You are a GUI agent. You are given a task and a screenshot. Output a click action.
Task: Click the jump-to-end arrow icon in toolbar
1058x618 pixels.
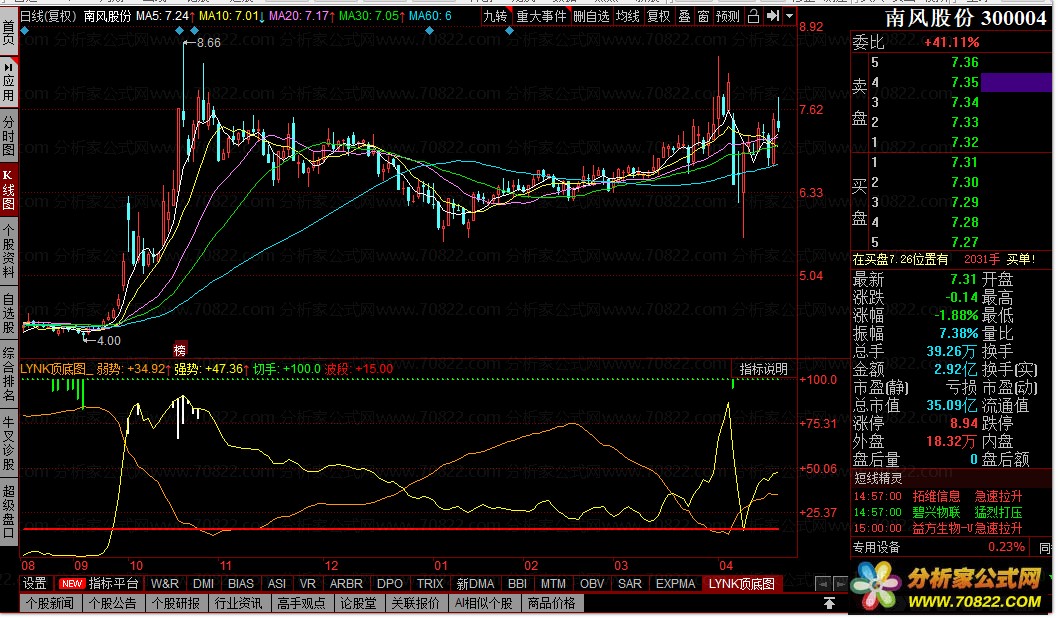click(773, 16)
